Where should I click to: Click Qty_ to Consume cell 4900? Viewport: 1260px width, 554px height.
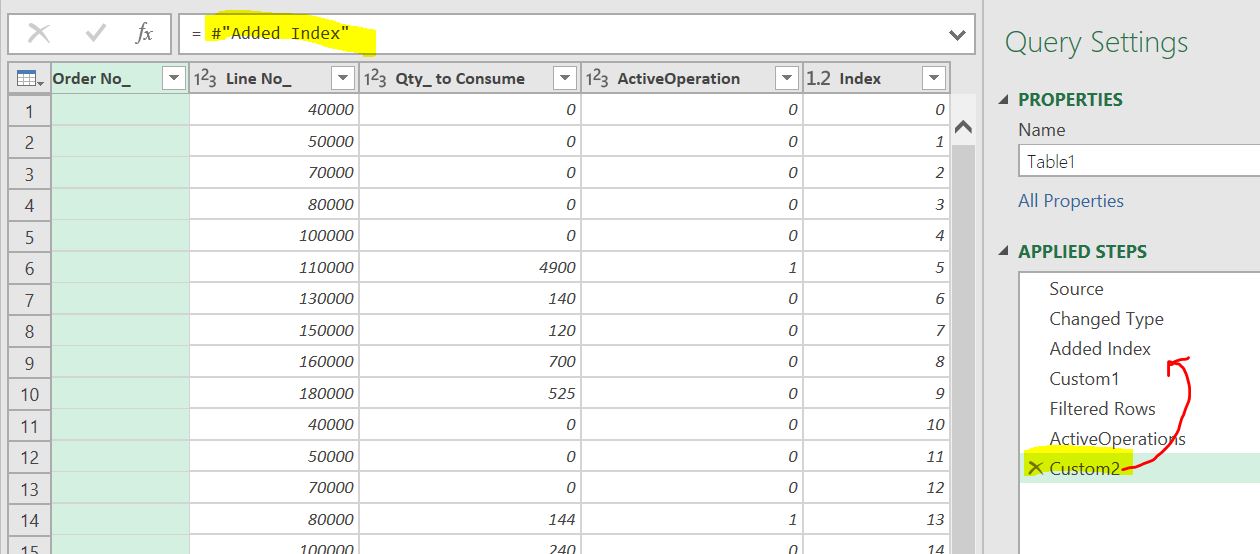pos(470,268)
